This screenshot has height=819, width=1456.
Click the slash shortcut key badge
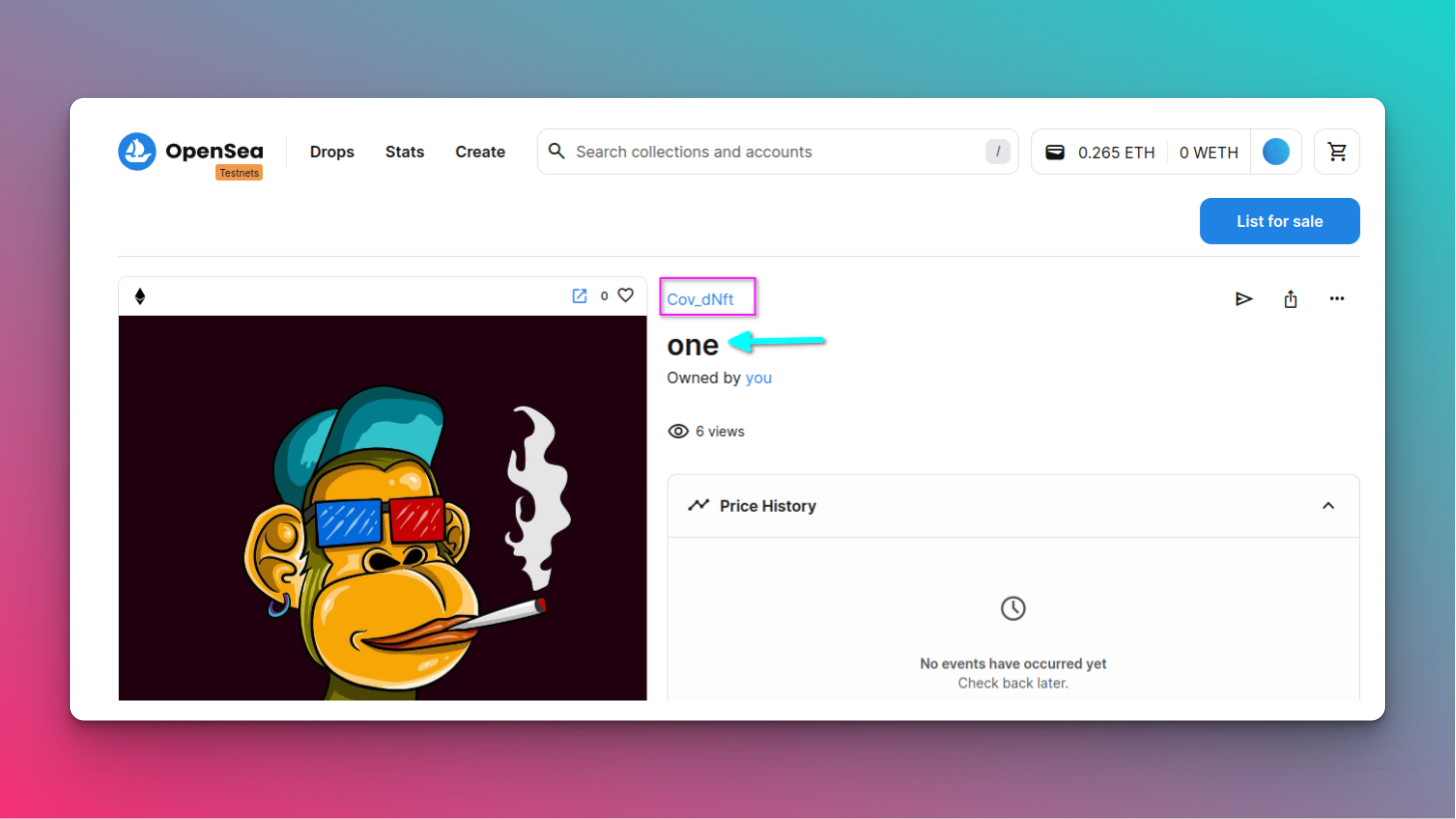tap(997, 152)
